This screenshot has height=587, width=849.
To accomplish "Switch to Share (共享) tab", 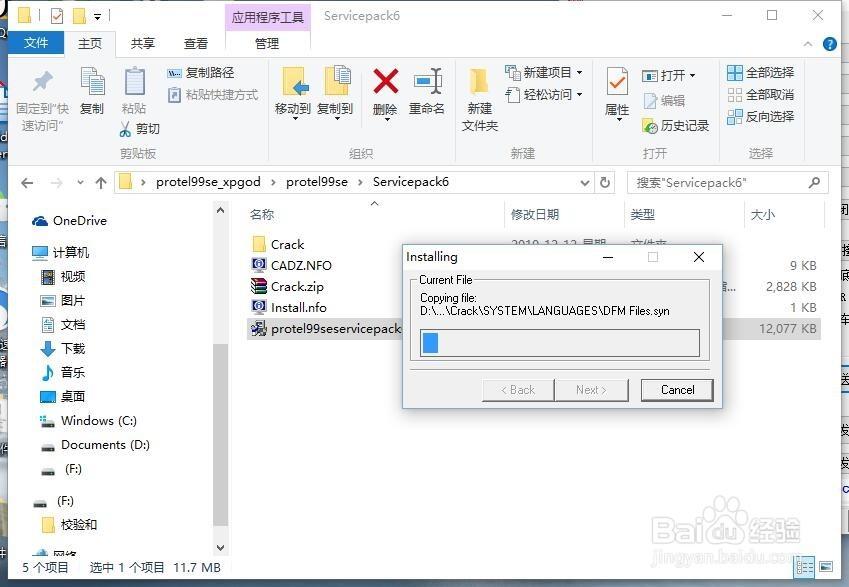I will [x=143, y=44].
